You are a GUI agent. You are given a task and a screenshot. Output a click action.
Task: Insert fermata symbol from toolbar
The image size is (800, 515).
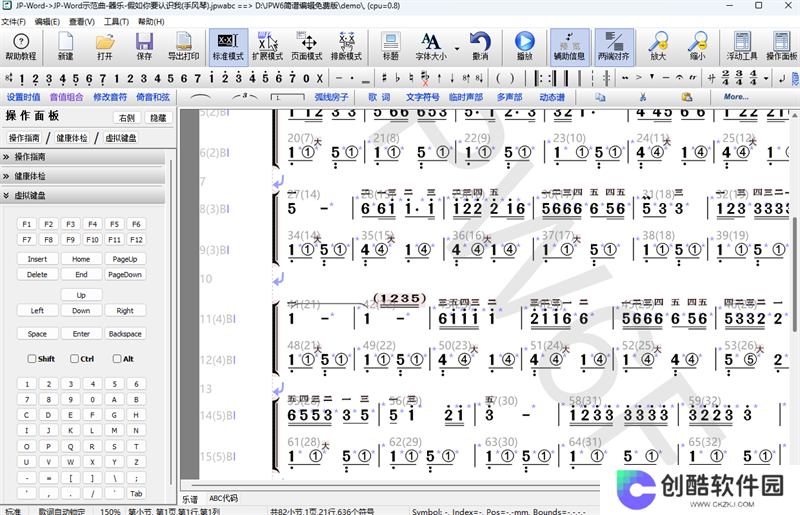tap(679, 79)
